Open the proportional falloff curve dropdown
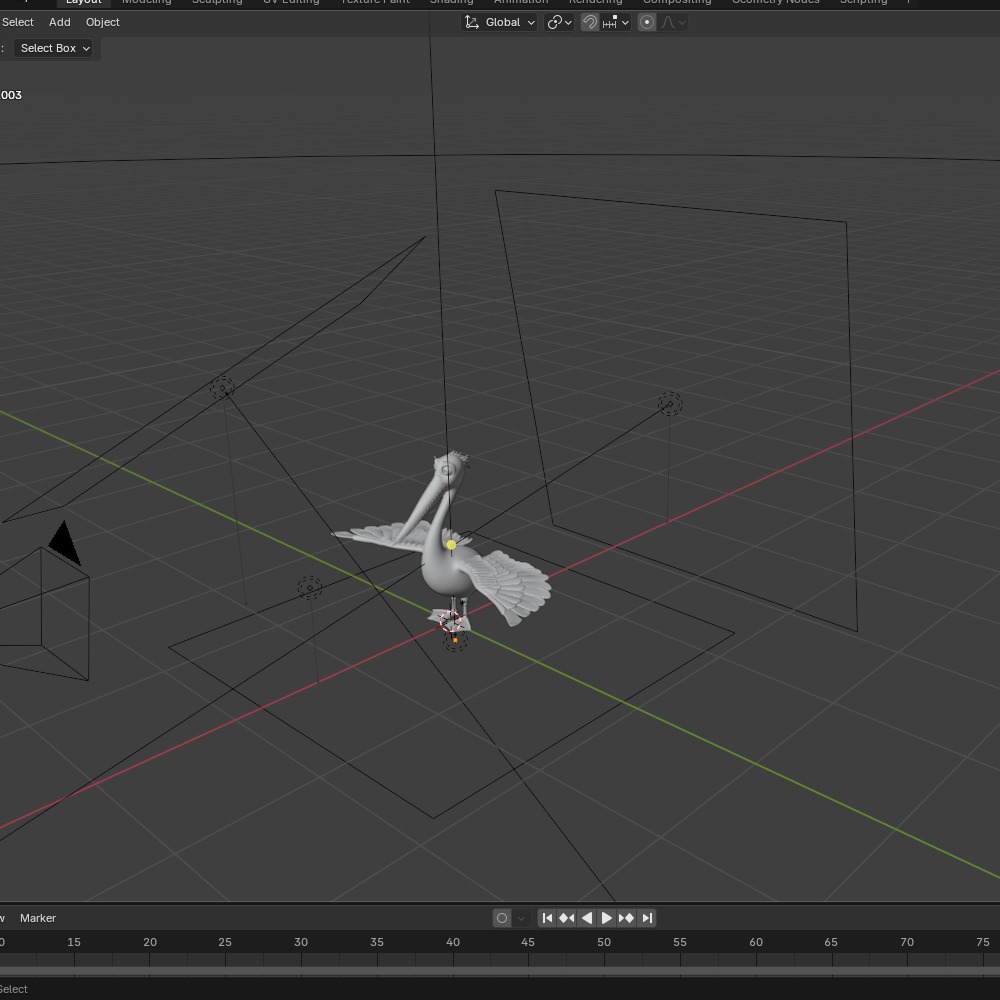The height and width of the screenshot is (1000, 1000). point(673,22)
